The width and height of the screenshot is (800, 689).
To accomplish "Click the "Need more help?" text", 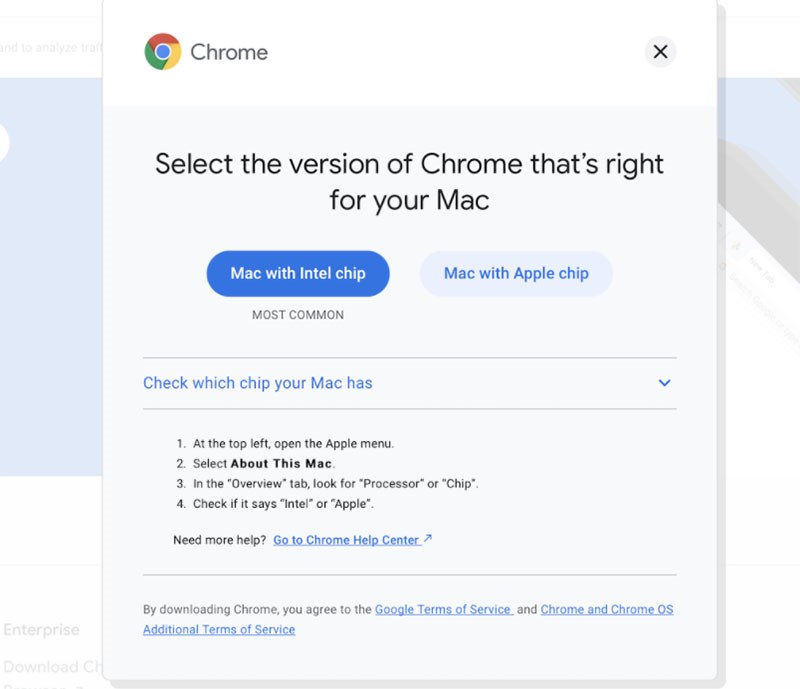I will point(219,540).
